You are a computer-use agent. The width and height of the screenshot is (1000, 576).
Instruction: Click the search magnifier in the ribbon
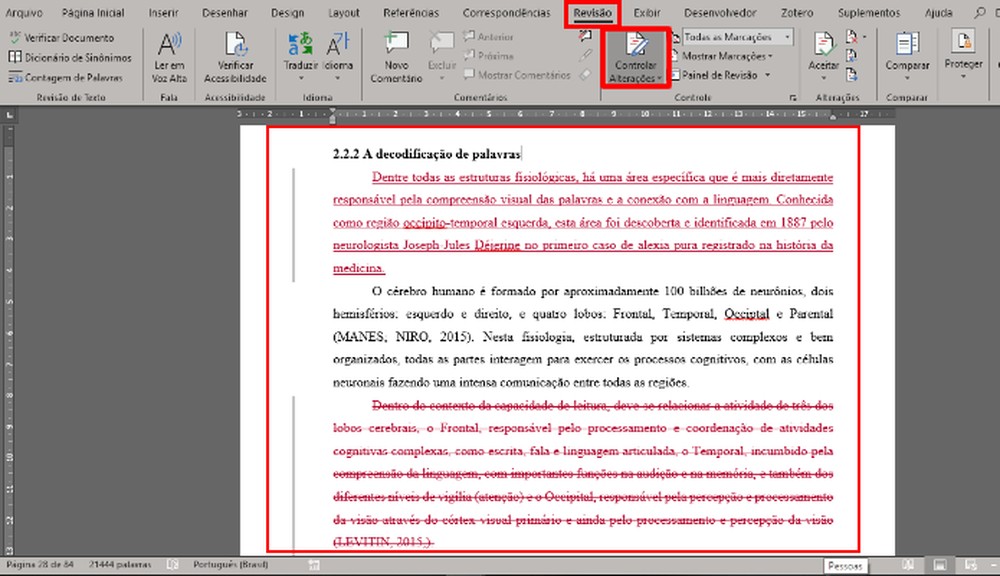980,13
